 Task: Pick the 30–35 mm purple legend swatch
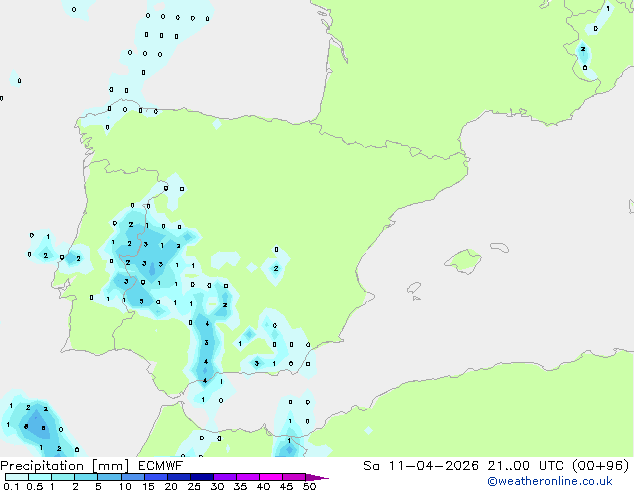pyautogui.click(x=225, y=477)
